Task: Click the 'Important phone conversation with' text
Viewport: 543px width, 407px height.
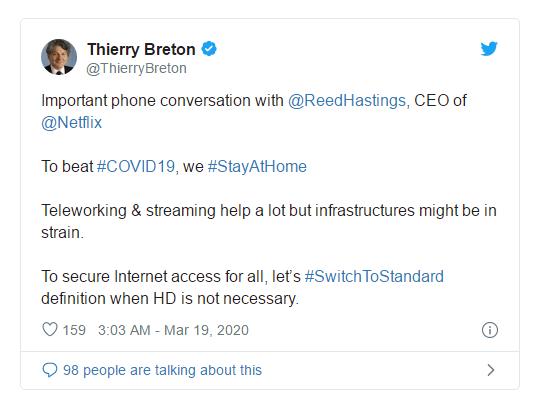Action: pyautogui.click(x=162, y=101)
